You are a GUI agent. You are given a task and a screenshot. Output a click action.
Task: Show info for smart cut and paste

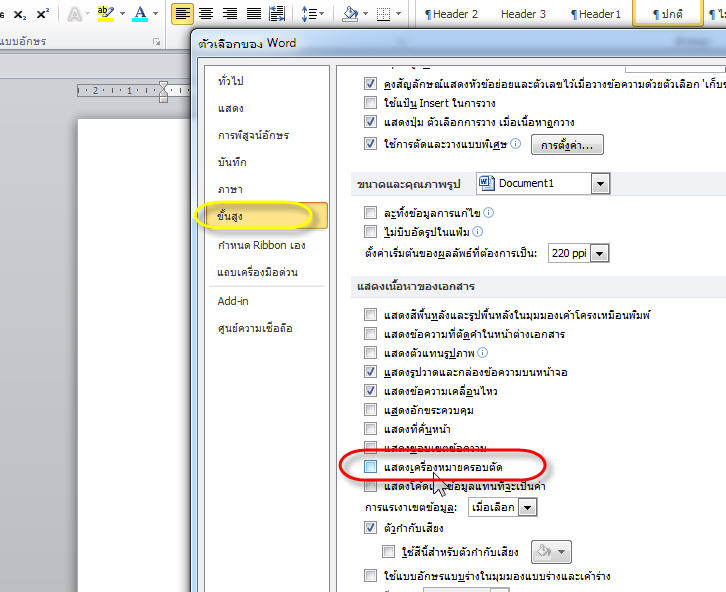(x=516, y=143)
